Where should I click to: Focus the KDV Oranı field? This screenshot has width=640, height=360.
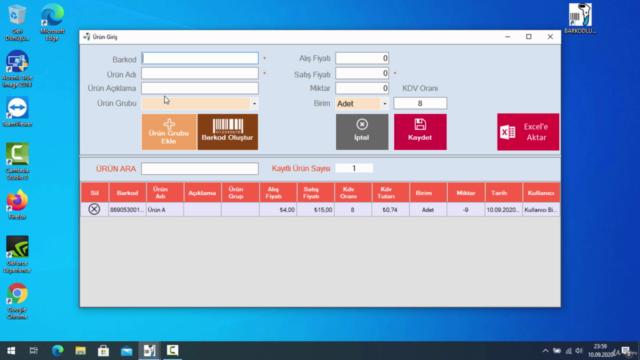(x=420, y=103)
